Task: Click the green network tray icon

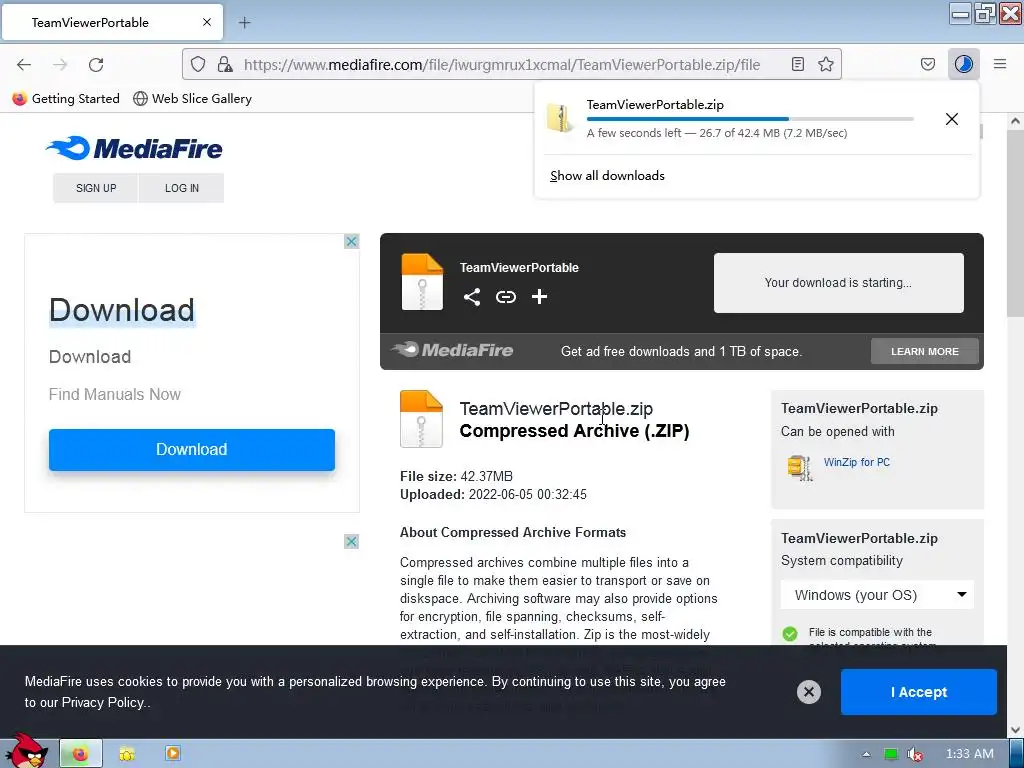Action: [x=891, y=754]
